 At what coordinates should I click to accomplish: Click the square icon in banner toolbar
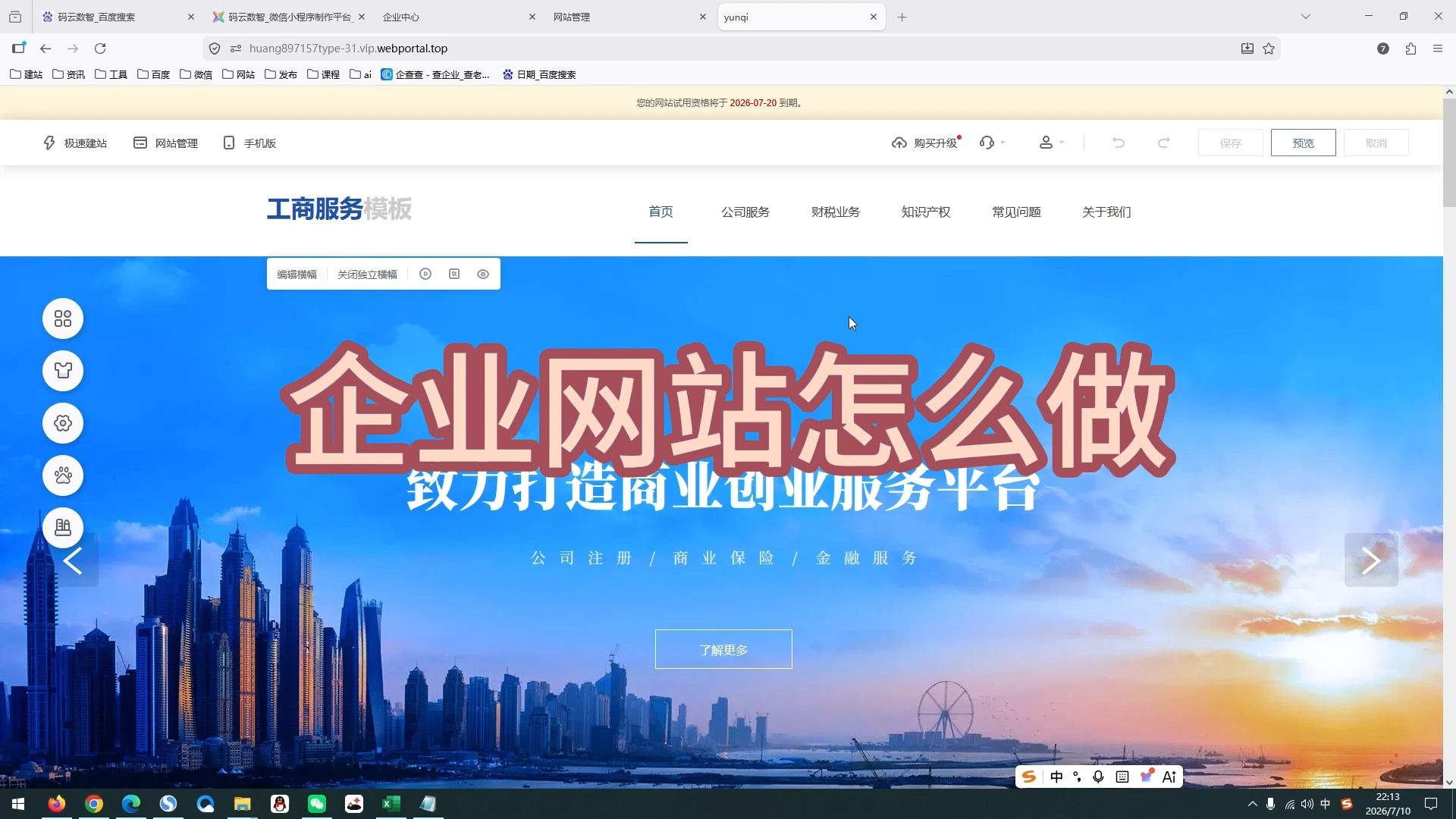454,274
